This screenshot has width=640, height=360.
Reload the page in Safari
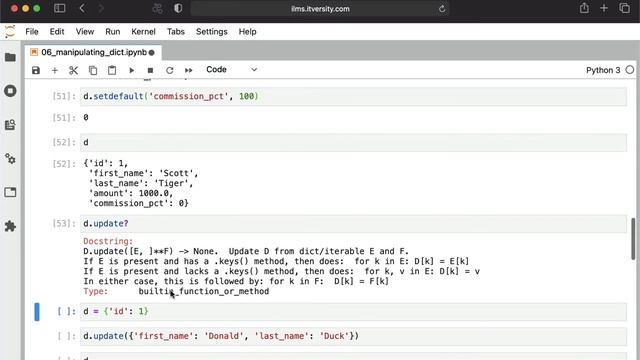[442, 9]
